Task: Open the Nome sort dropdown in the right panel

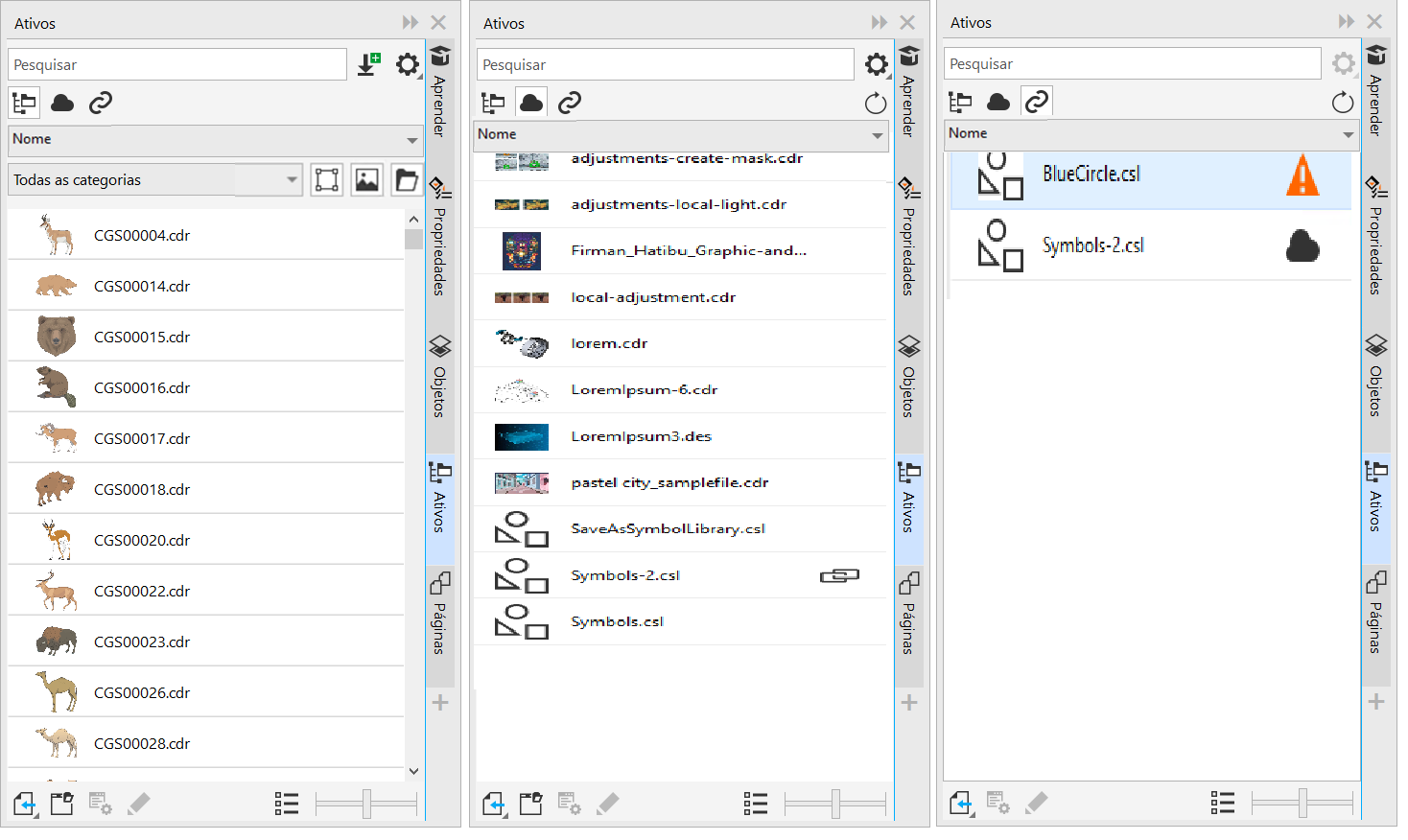Action: tap(1348, 134)
